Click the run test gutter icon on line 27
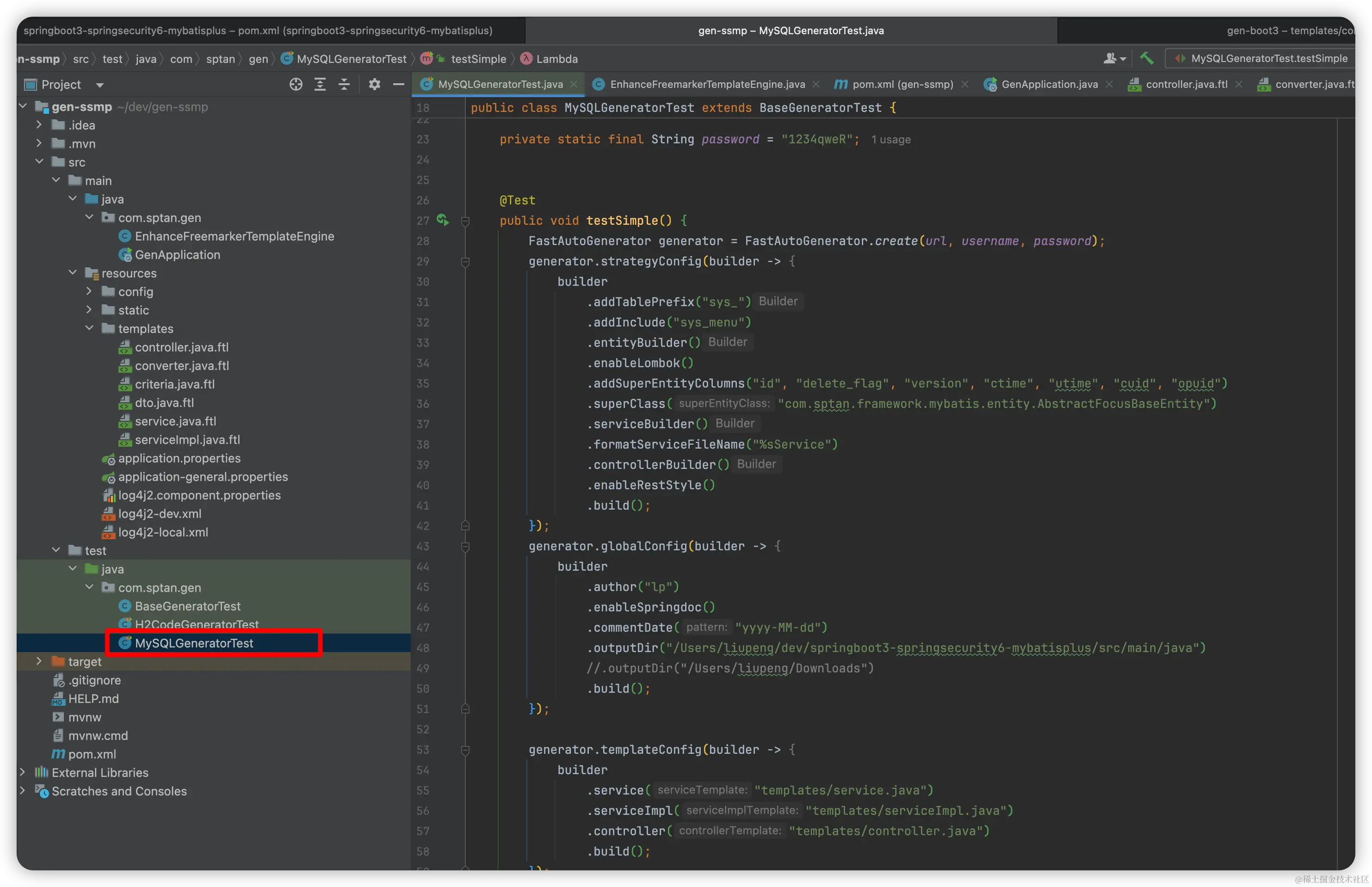Screen dimensions: 1372x887 [442, 220]
